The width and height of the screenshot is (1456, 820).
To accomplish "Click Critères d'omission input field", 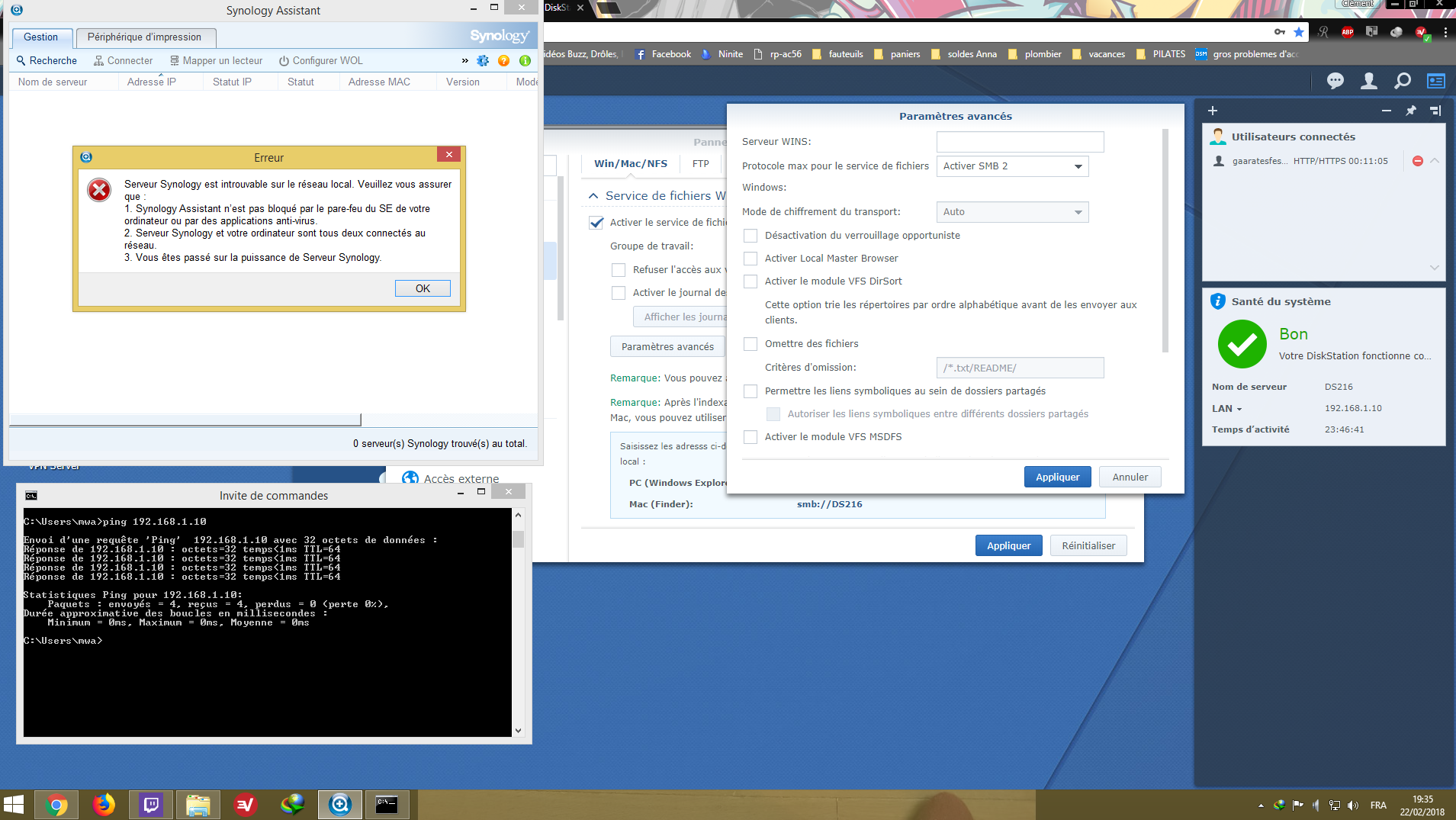I will [x=1020, y=368].
